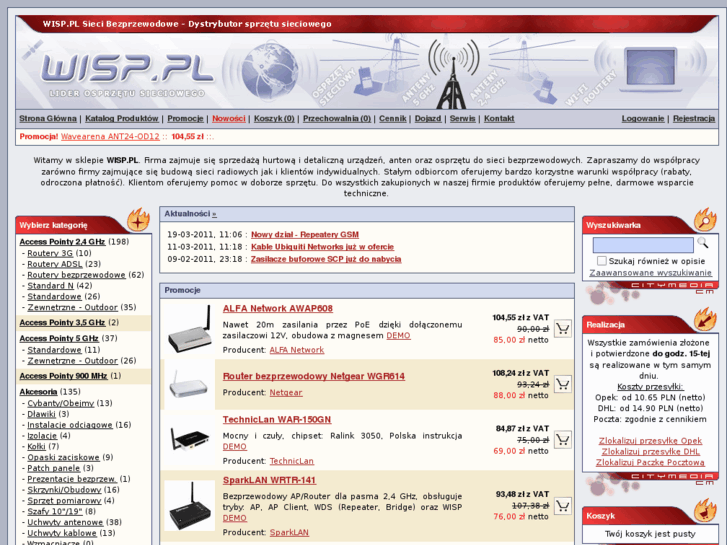Screen dimensions: 727x545
Task: Open Cennik menu item
Action: coord(393,119)
